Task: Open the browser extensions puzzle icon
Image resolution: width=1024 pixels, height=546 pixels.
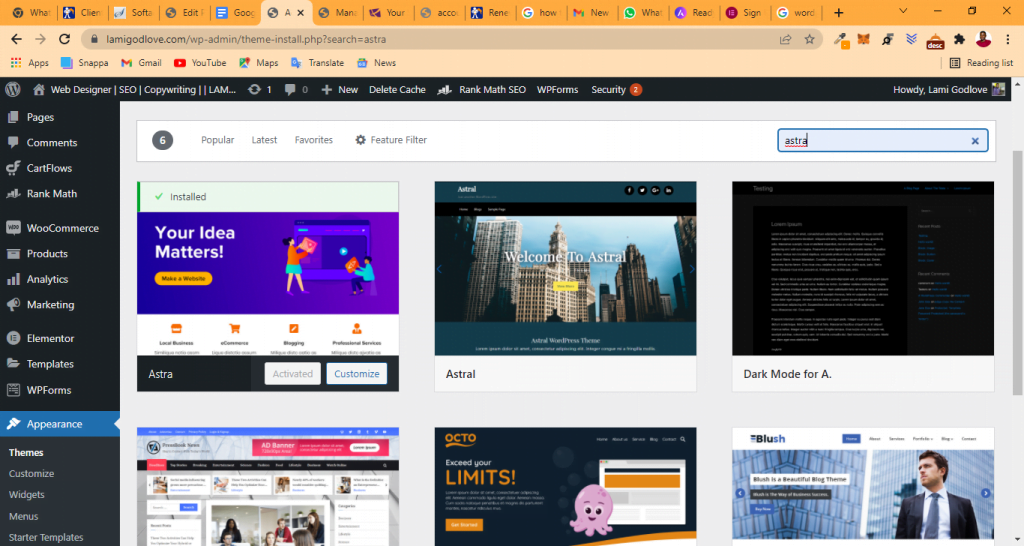Action: coord(960,39)
